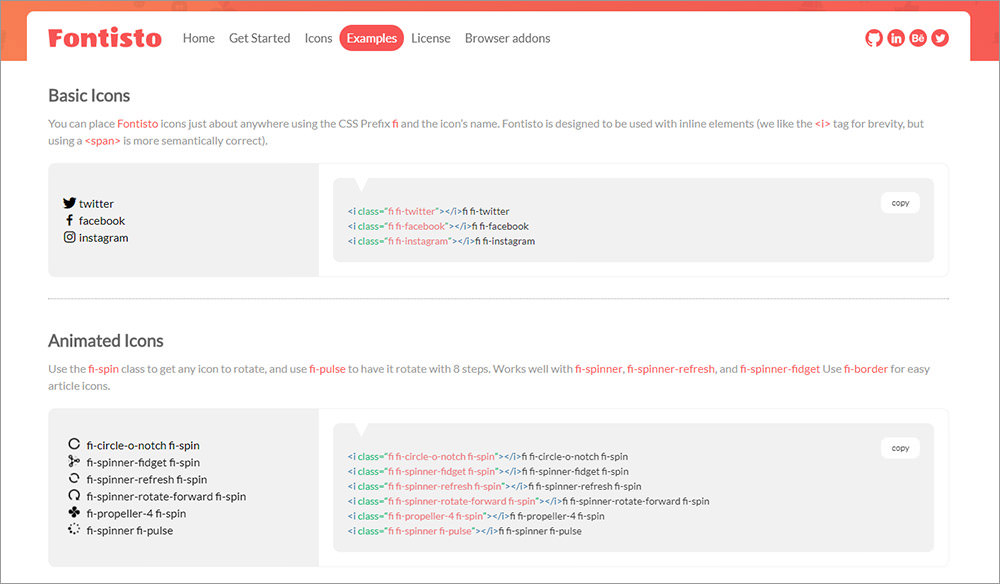This screenshot has width=1000, height=584.
Task: Open the Behance icon in header
Action: (918, 38)
